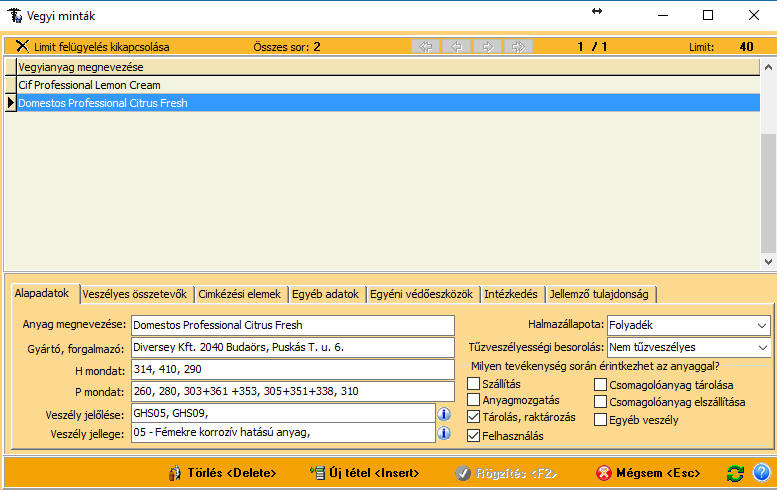The height and width of the screenshot is (490, 777).
Task: Click the Vegyianyag megnevezése column header
Action: coord(388,67)
